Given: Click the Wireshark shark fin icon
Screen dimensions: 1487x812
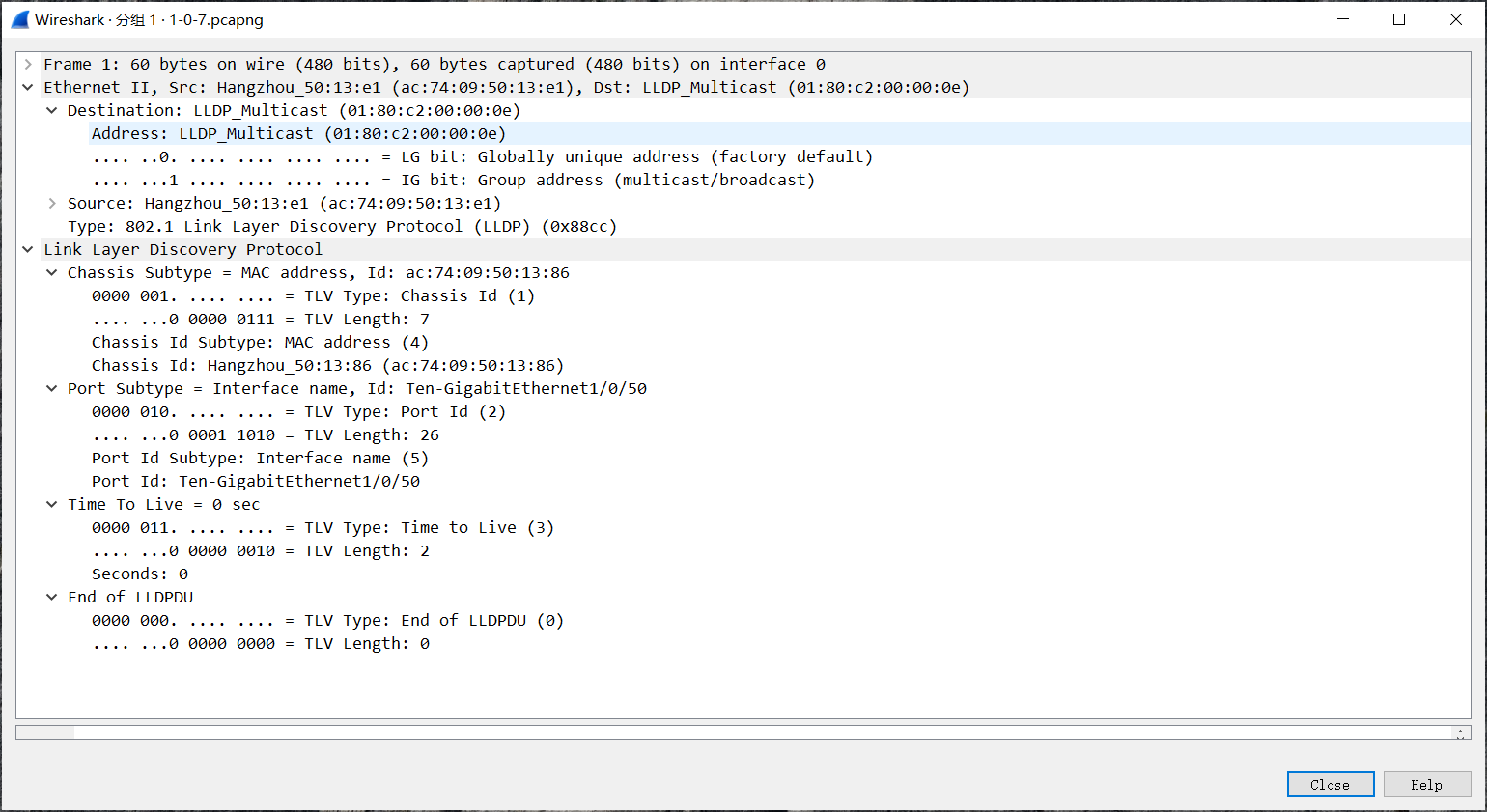Looking at the screenshot, I should tap(19, 19).
